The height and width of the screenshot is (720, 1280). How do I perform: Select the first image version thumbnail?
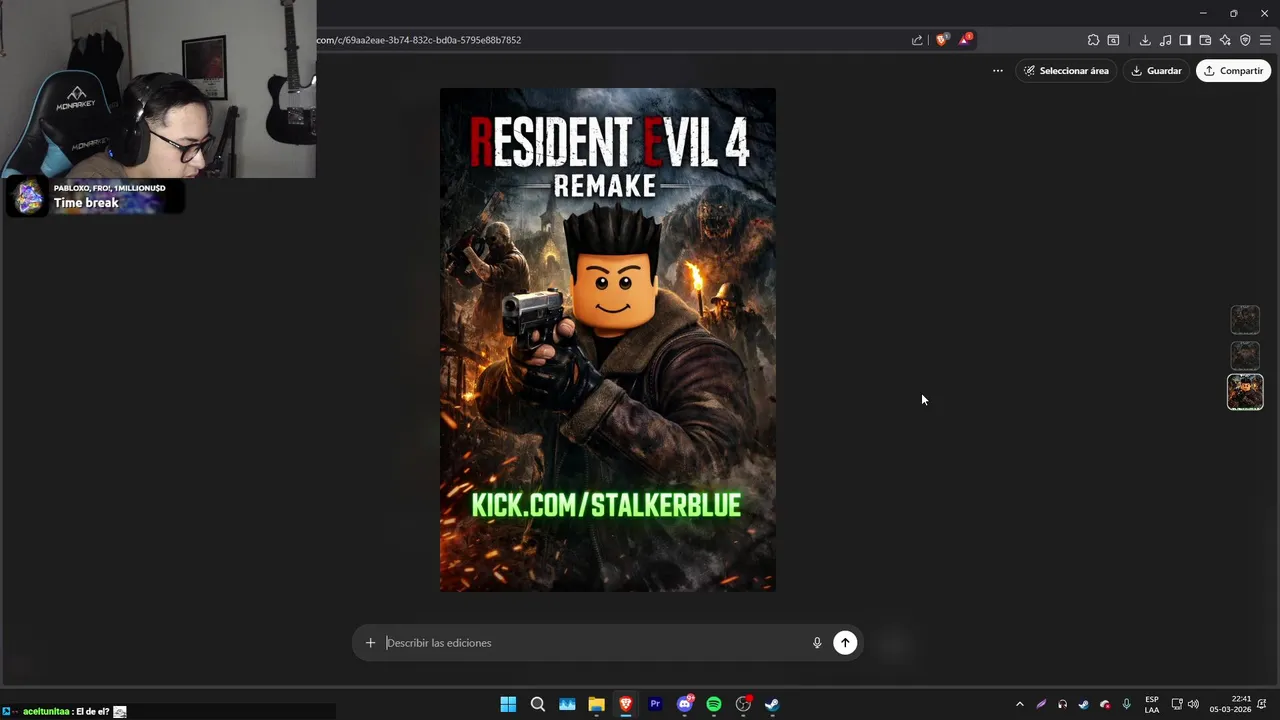point(1245,320)
